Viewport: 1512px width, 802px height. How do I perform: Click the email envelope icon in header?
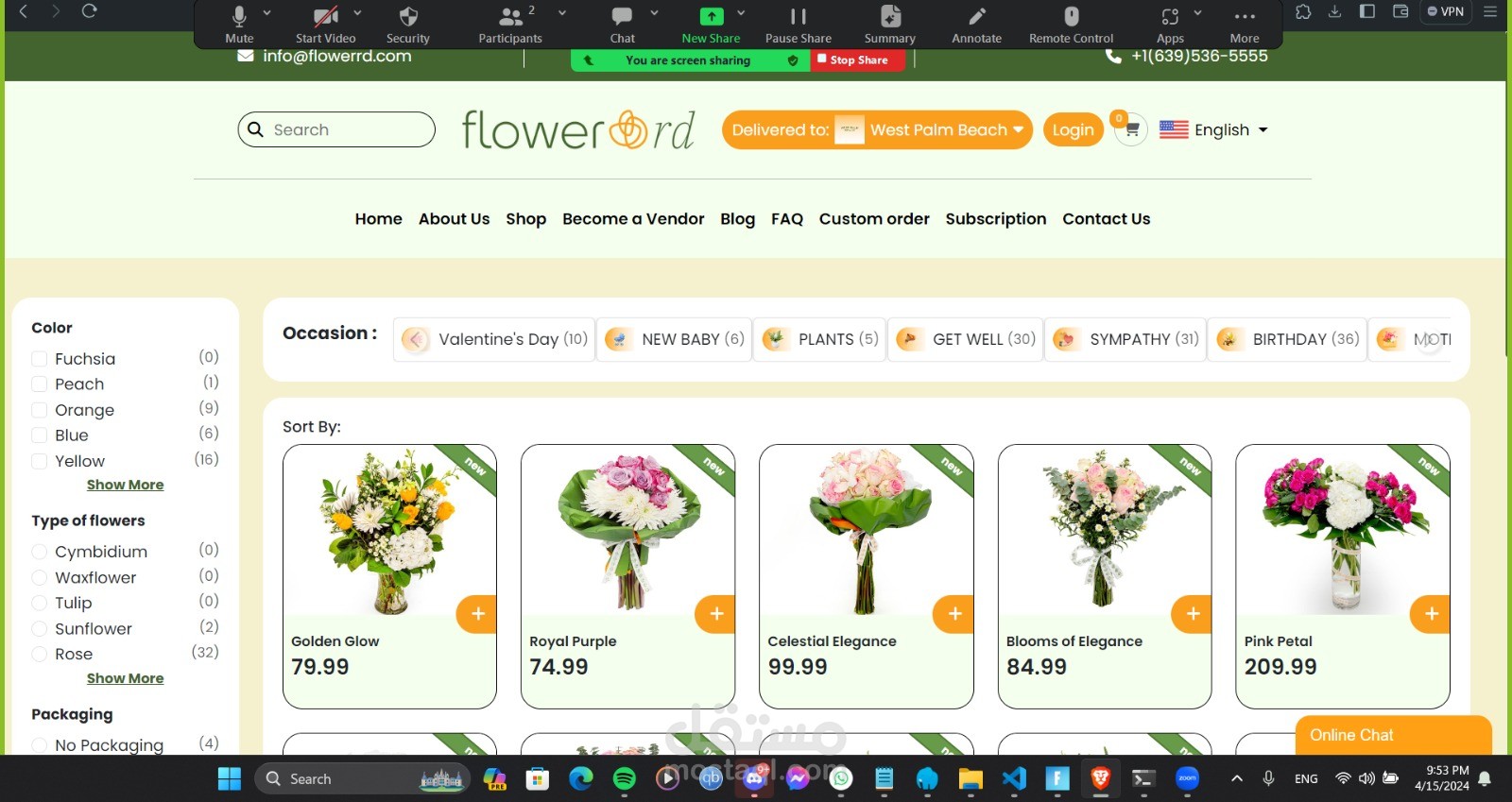point(246,56)
